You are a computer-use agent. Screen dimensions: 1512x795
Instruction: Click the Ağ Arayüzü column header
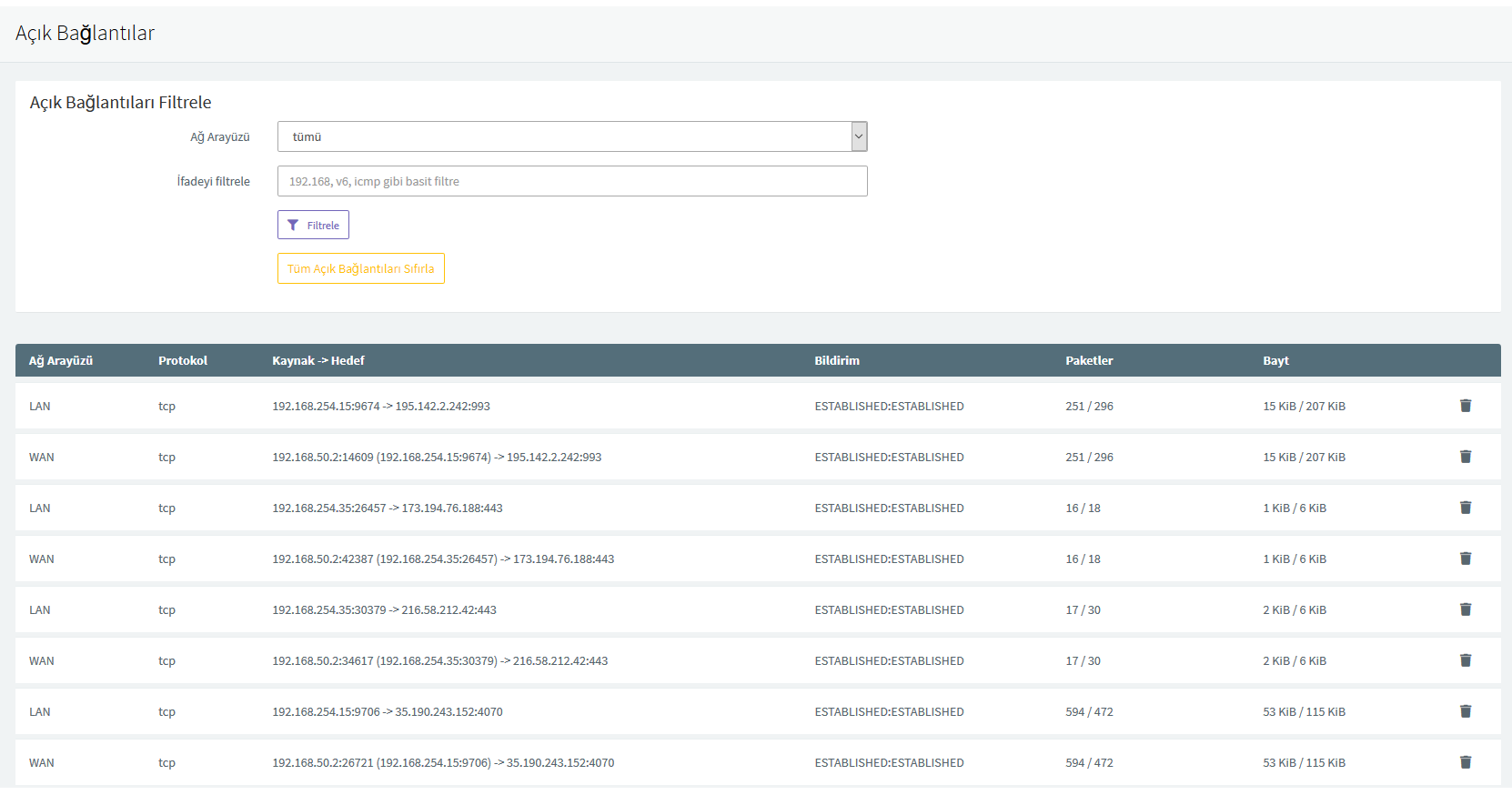pos(61,360)
